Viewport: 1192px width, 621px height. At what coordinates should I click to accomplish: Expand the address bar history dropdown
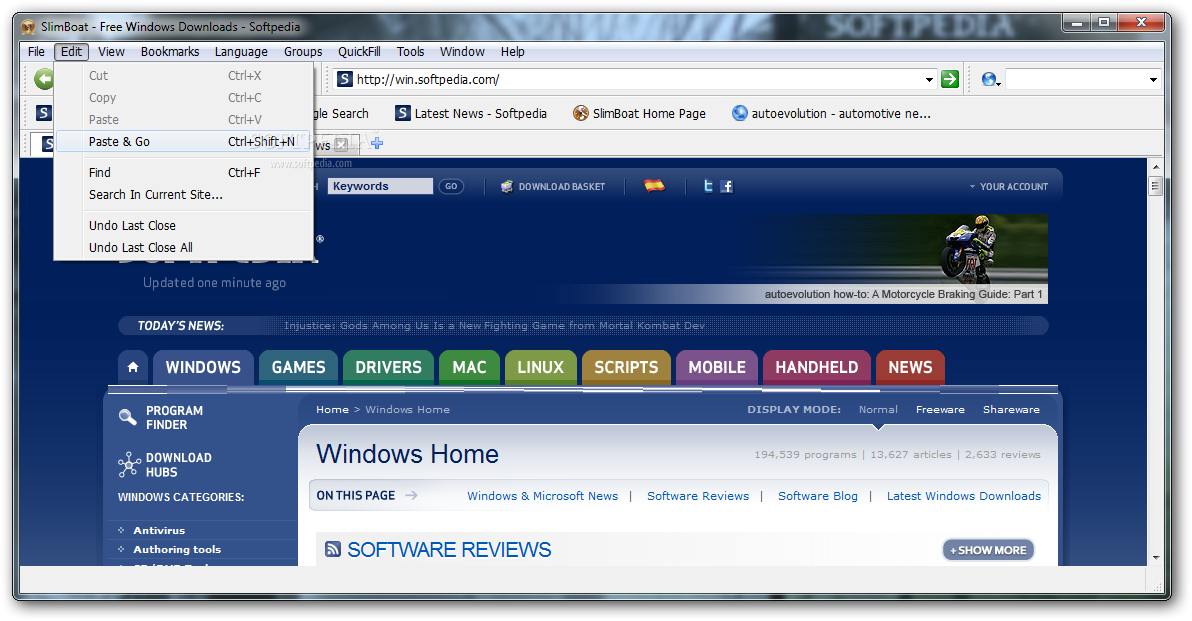[929, 80]
